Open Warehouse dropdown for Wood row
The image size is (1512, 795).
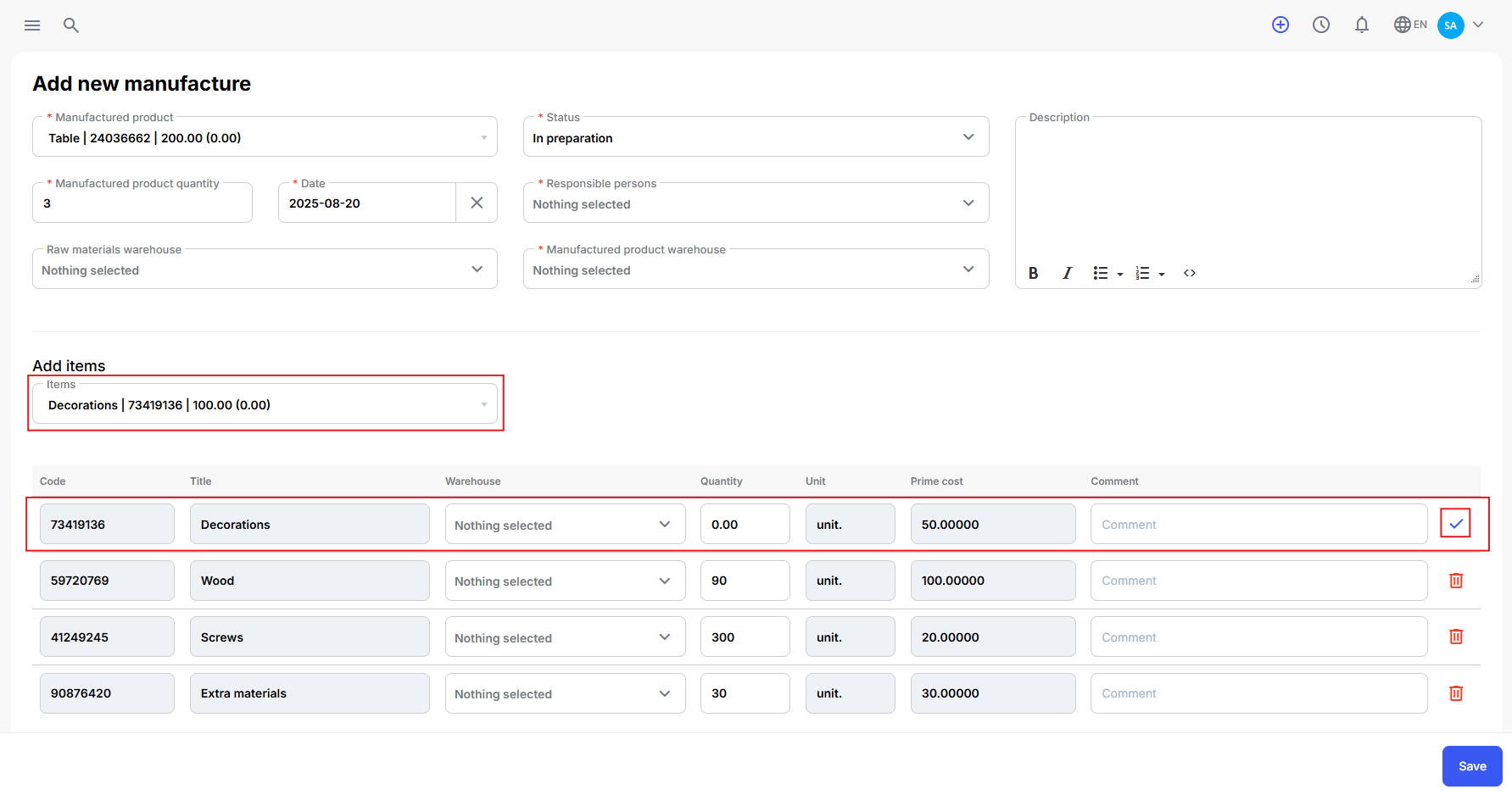(565, 581)
